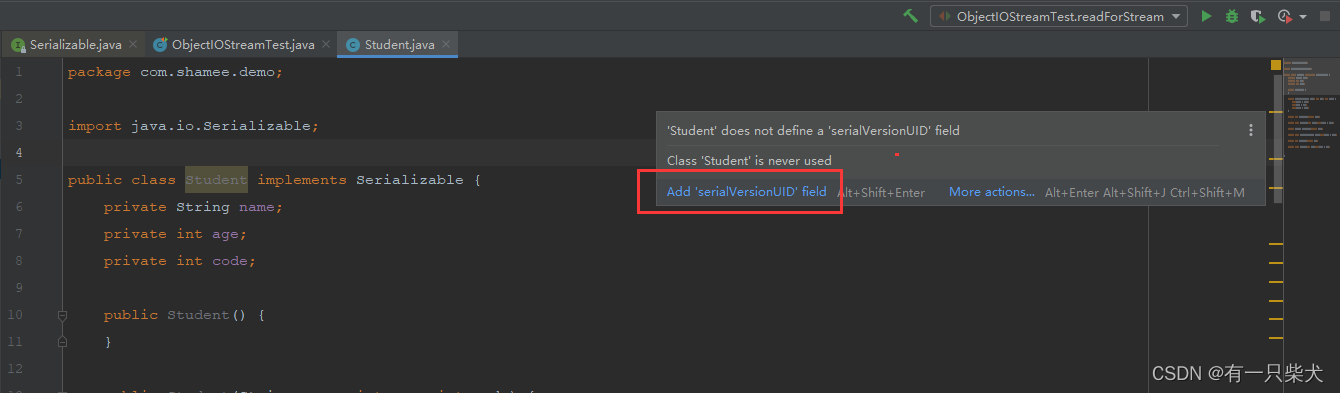Collapse the Student() constructor fold marker on line 10
1340x393 pixels.
click(62, 315)
